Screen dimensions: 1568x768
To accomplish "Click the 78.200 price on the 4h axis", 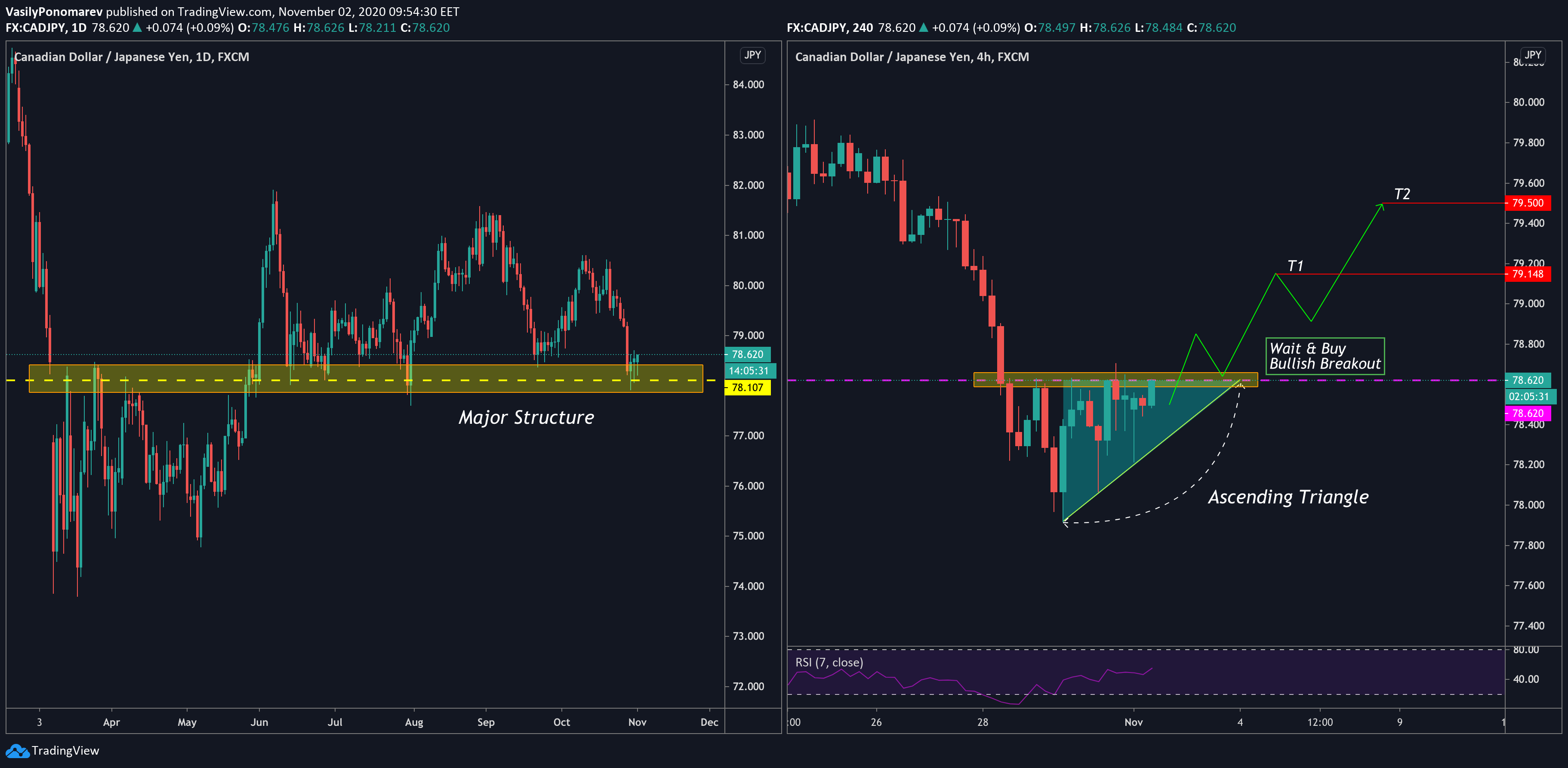I will point(1528,465).
